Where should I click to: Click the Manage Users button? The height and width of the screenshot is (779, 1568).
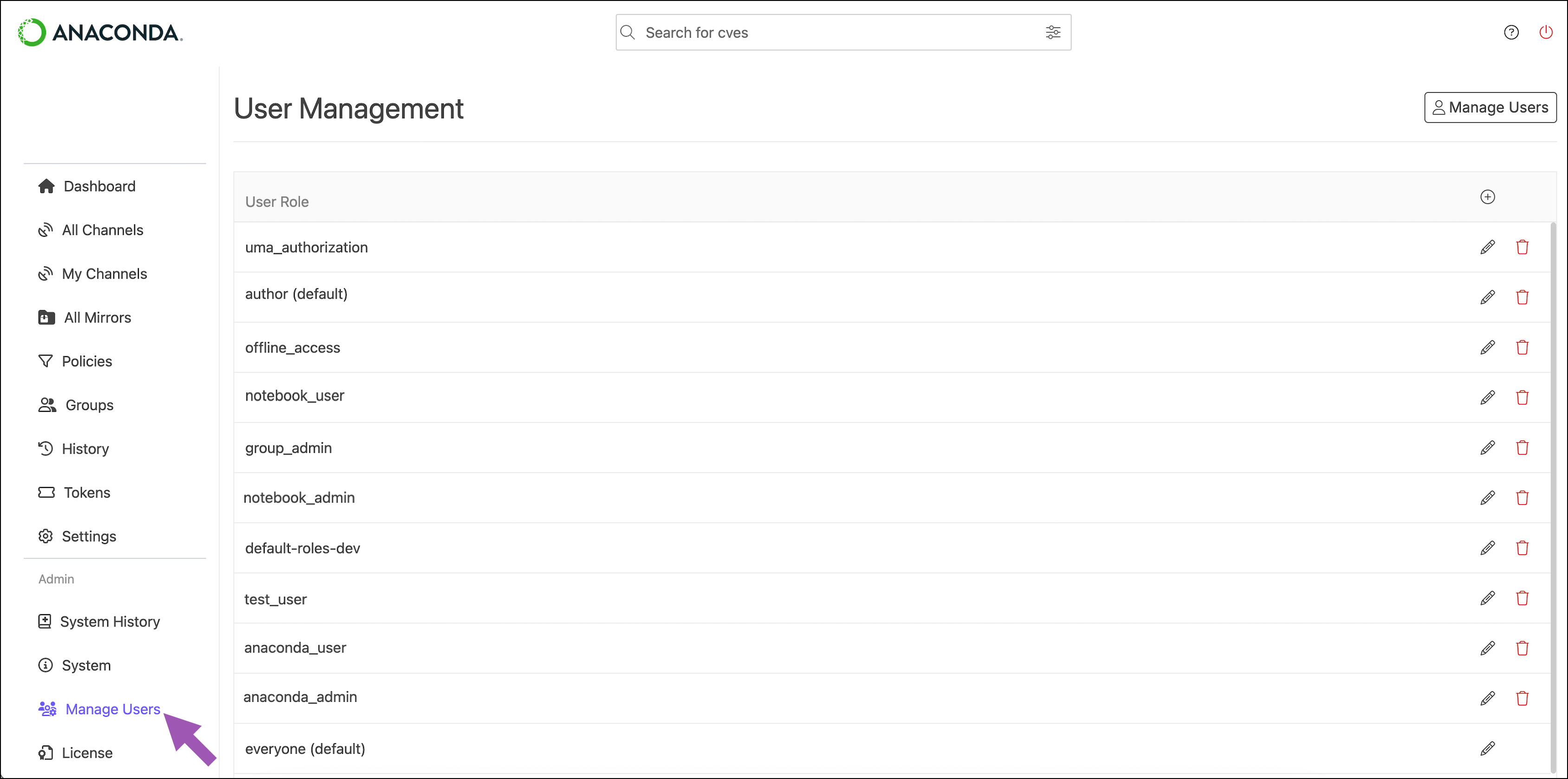(x=1490, y=108)
